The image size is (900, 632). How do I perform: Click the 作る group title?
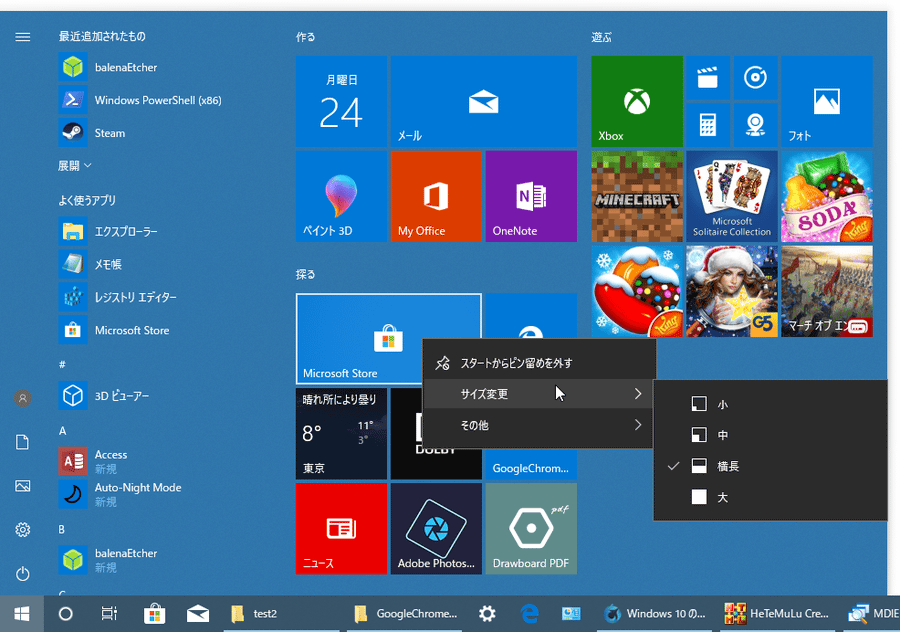[x=305, y=37]
